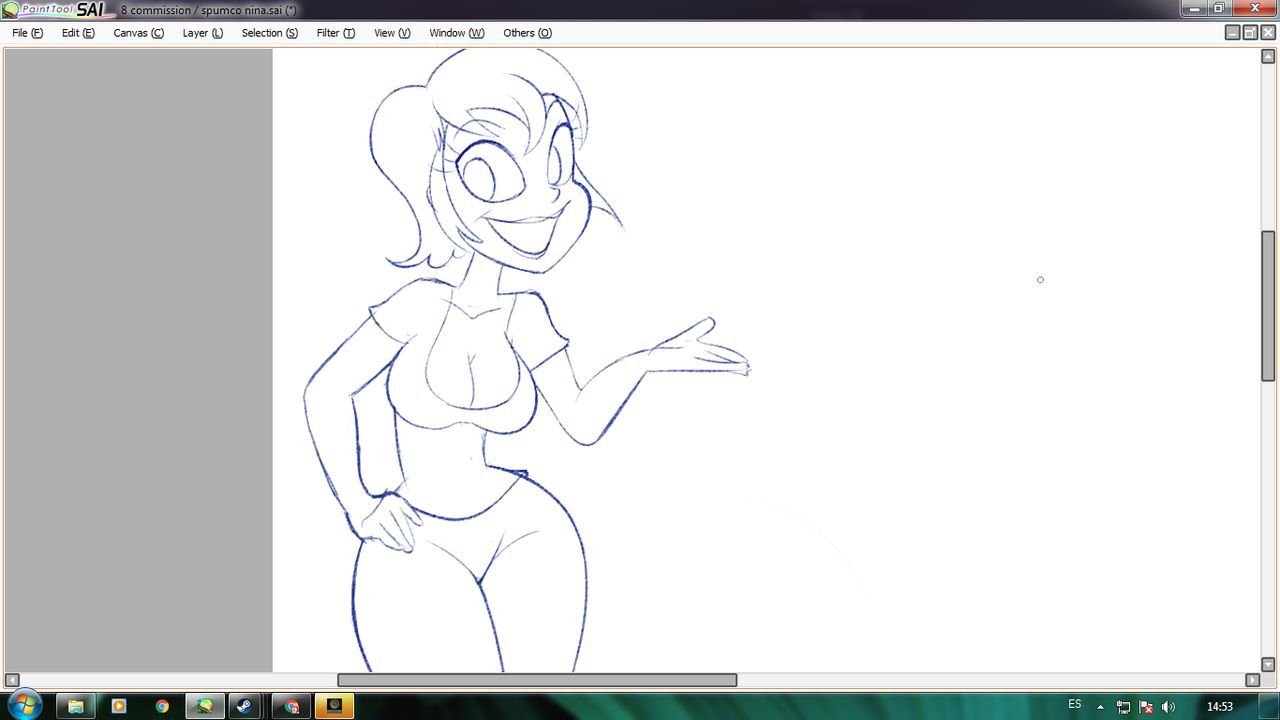Click the 14:53 taskbar clock

pos(1219,707)
